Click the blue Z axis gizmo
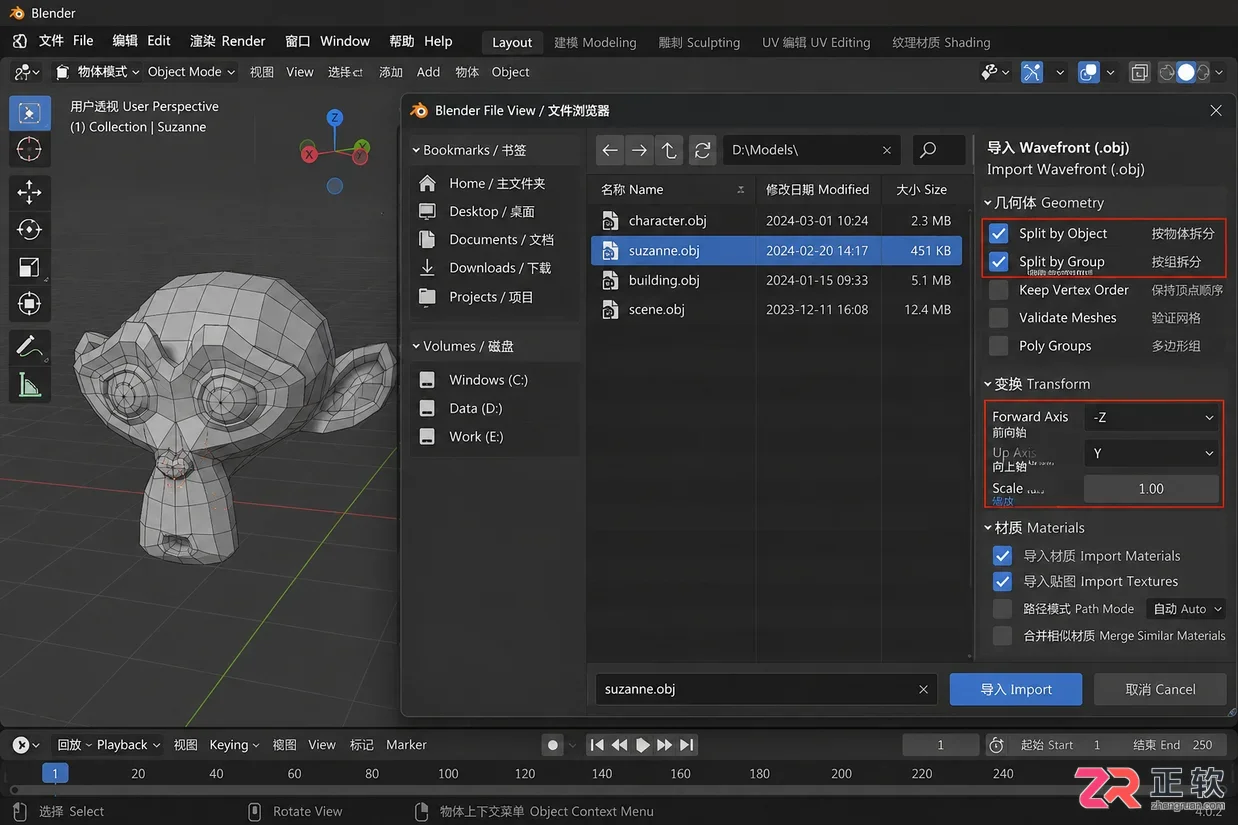Image resolution: width=1238 pixels, height=825 pixels. 335,118
